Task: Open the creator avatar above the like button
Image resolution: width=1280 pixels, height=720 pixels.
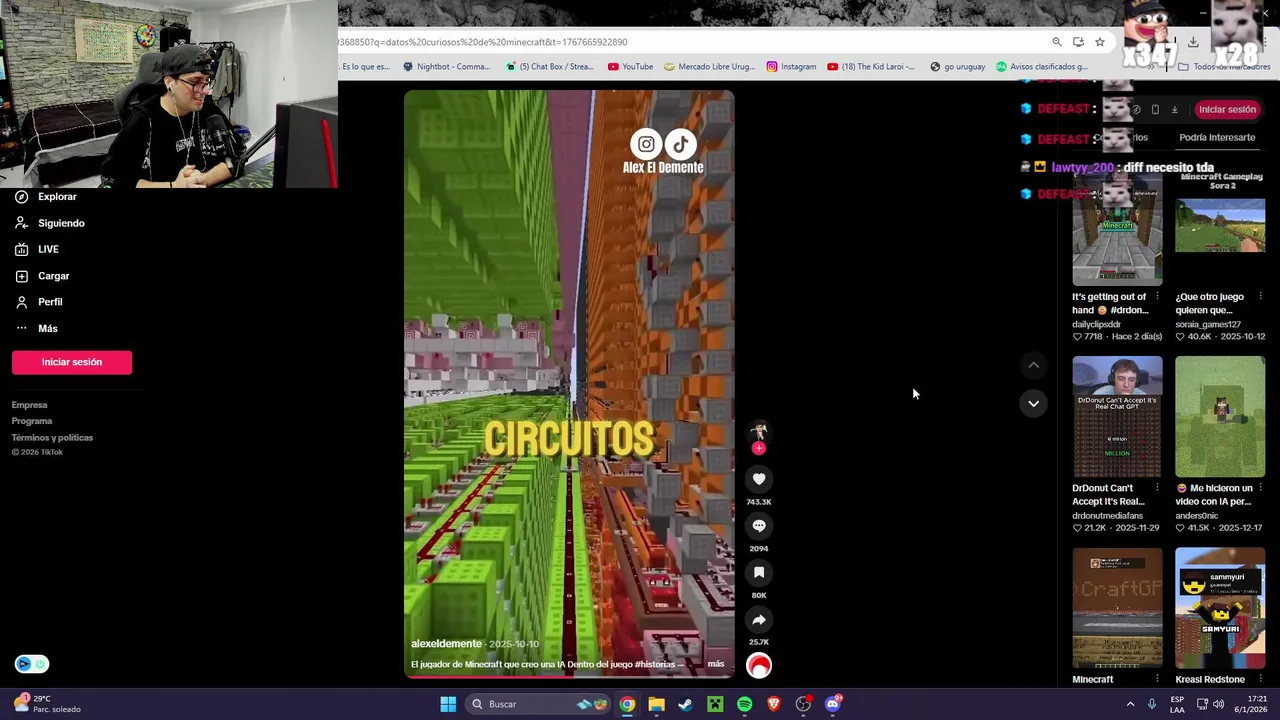Action: coord(759,432)
